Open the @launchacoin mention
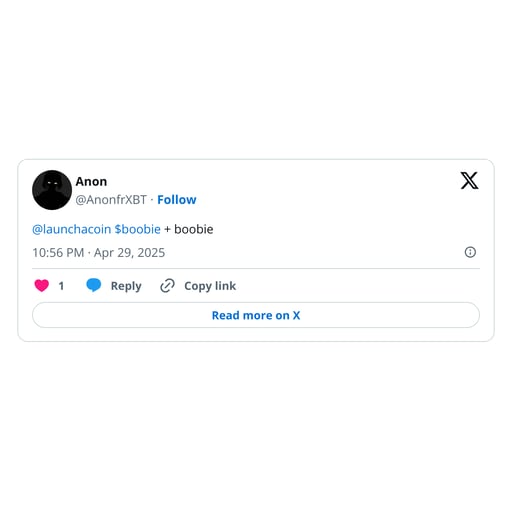 coord(71,229)
